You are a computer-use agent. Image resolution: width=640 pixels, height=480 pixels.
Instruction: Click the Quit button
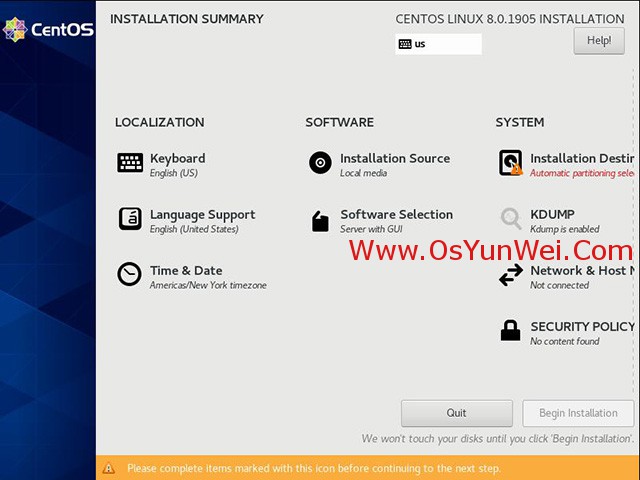[x=456, y=413]
